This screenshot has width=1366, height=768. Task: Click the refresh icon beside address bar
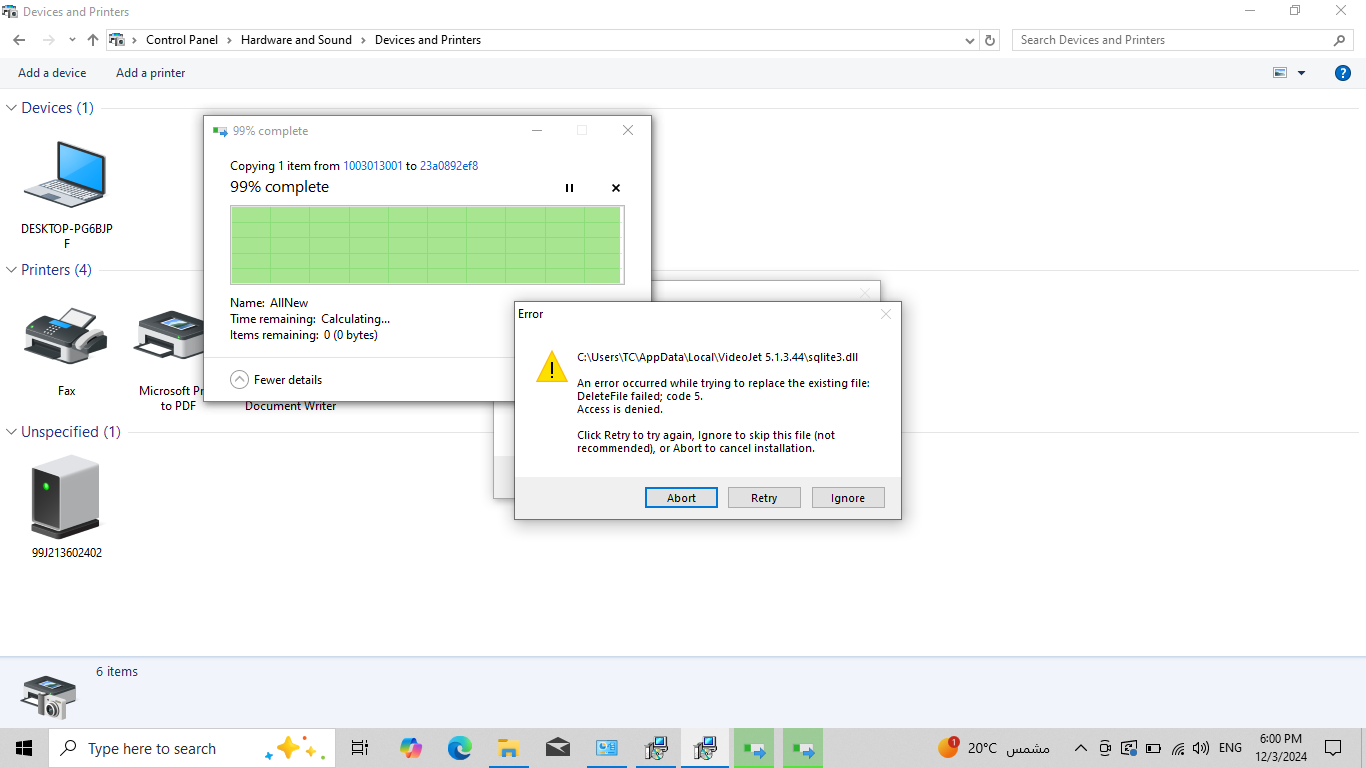[x=990, y=40]
